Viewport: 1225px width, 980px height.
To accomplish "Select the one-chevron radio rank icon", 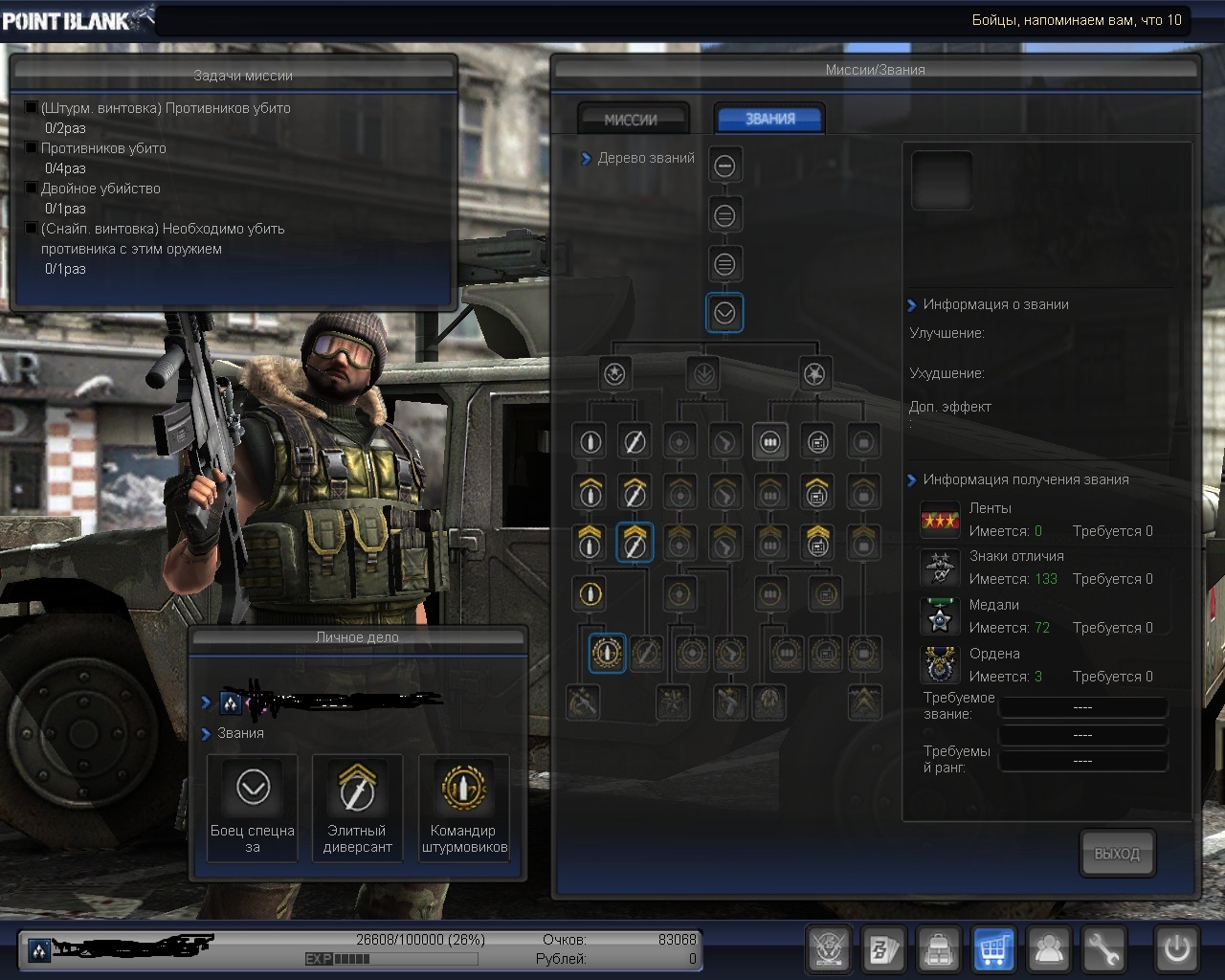I will pyautogui.click(x=817, y=492).
